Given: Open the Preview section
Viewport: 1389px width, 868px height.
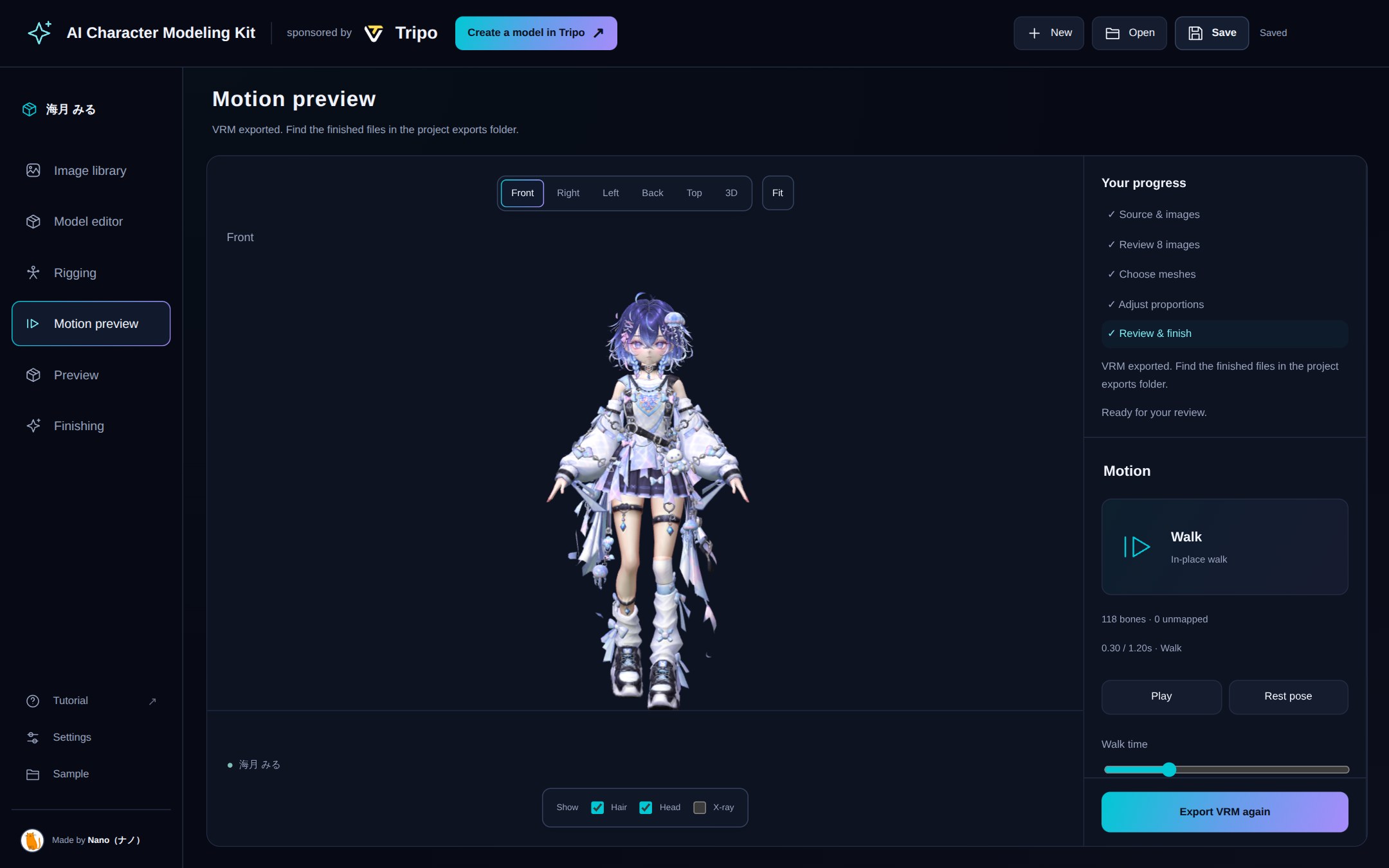Looking at the screenshot, I should pyautogui.click(x=91, y=375).
